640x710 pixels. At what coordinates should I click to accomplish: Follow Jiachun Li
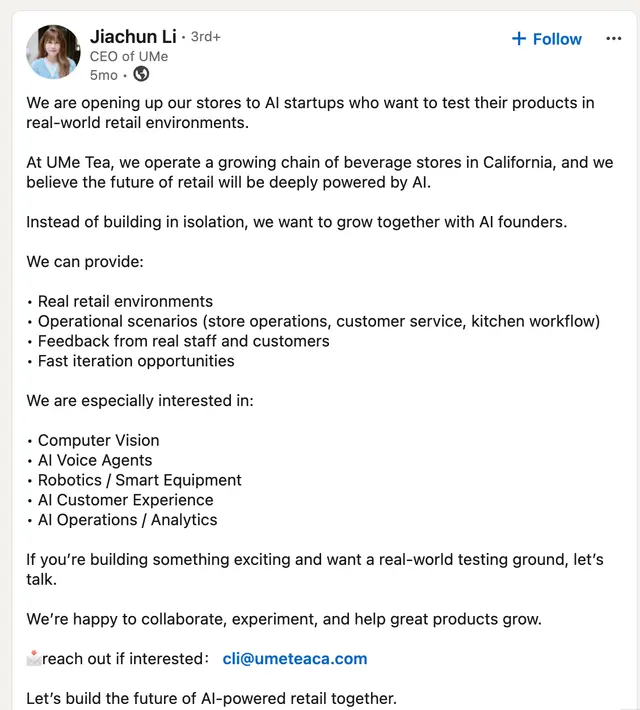pos(547,39)
